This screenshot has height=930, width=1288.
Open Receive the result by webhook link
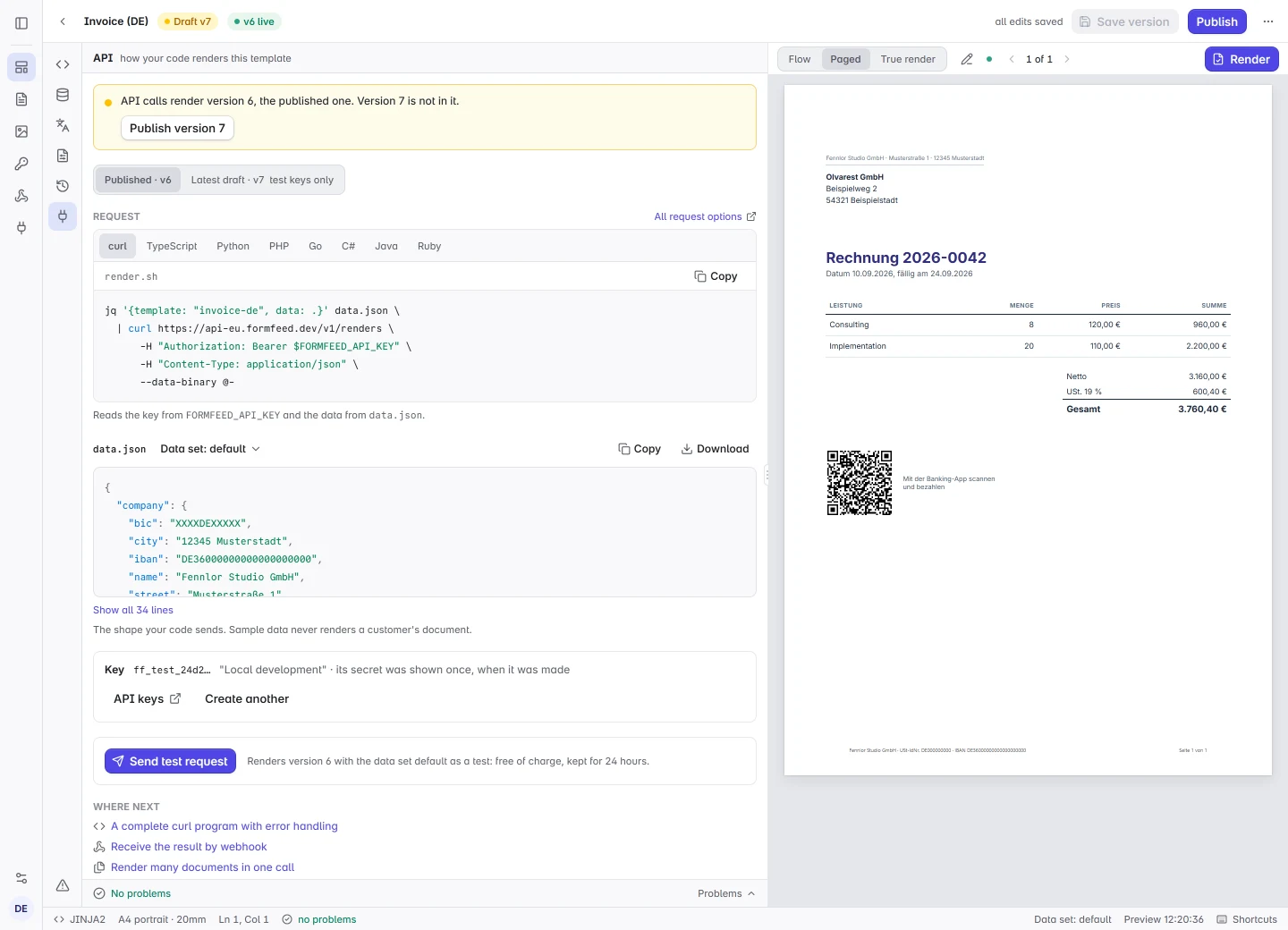point(189,847)
